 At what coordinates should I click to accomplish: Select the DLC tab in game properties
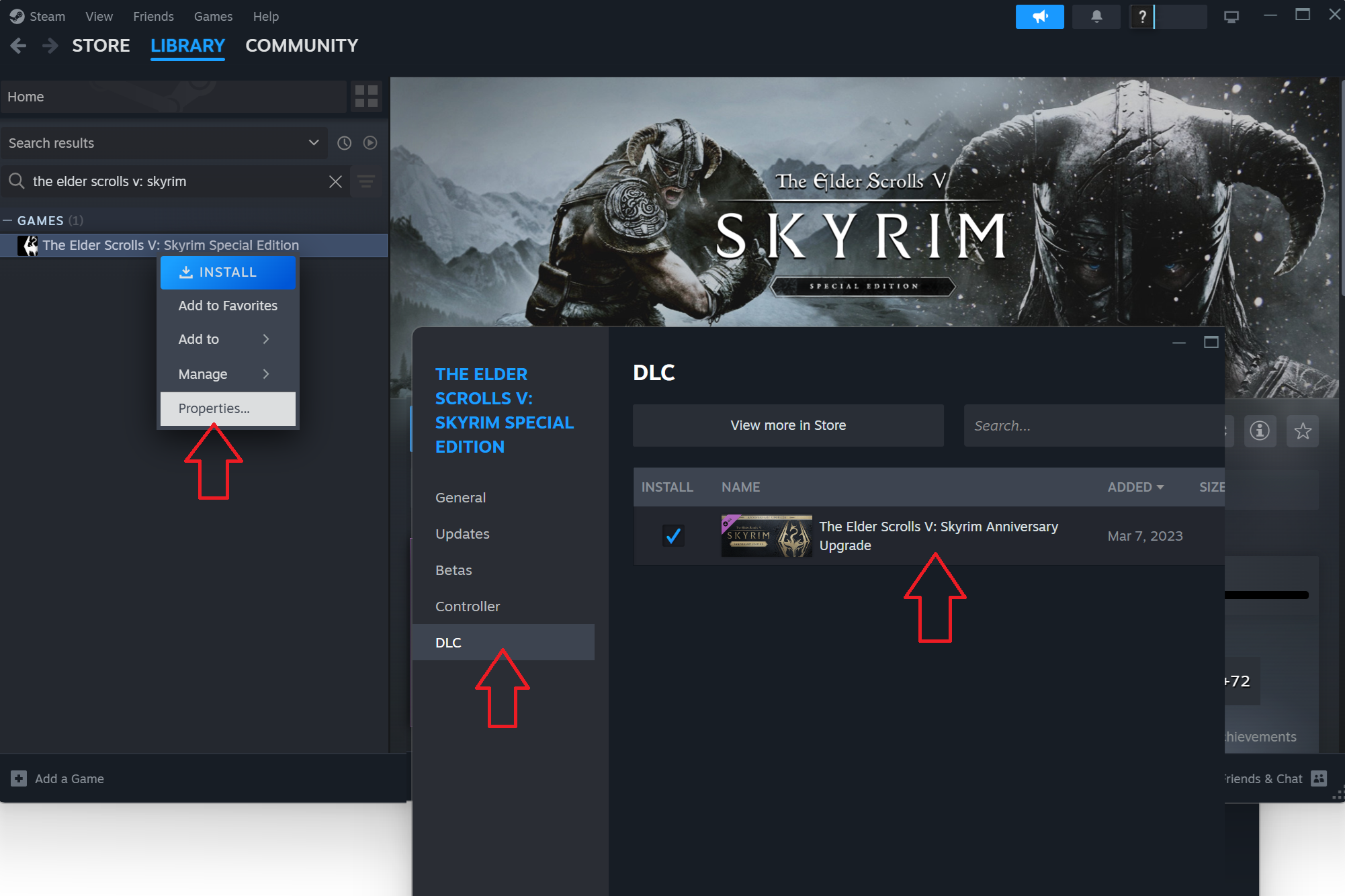[x=448, y=642]
